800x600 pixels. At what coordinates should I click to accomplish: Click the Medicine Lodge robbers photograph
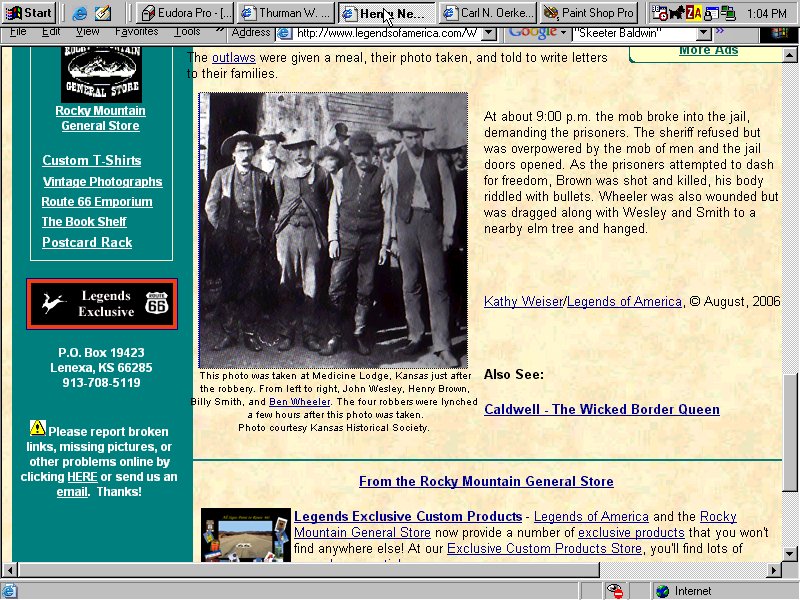333,230
